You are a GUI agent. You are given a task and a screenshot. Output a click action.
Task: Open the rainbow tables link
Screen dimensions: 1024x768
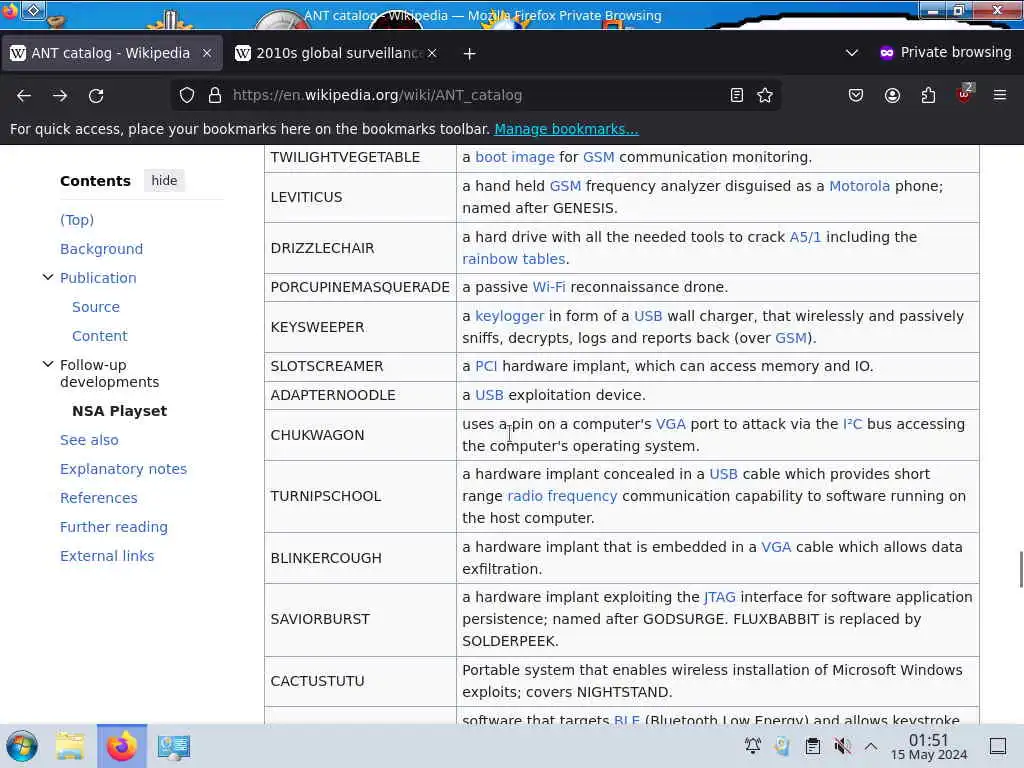(513, 259)
